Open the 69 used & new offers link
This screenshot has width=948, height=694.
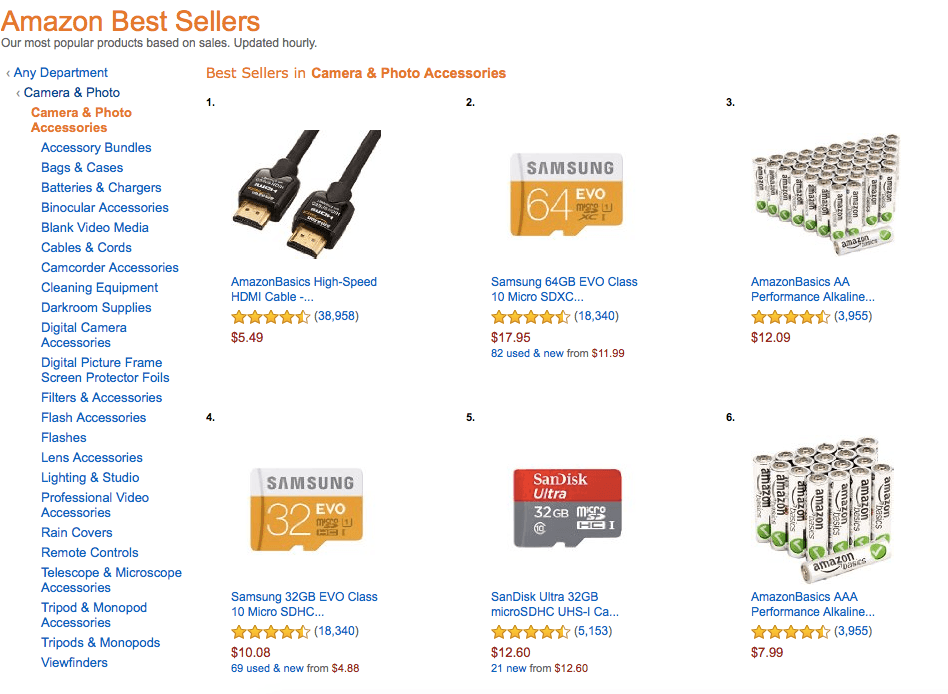(x=267, y=669)
